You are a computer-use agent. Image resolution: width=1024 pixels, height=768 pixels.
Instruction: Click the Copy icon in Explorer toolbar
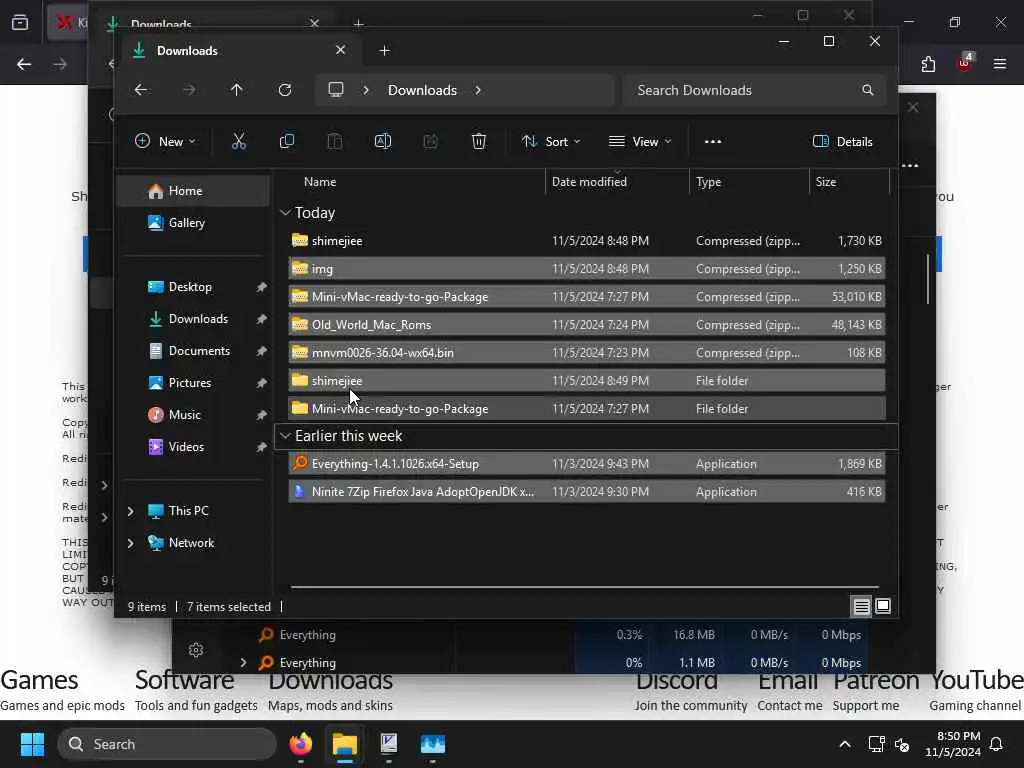coord(287,141)
